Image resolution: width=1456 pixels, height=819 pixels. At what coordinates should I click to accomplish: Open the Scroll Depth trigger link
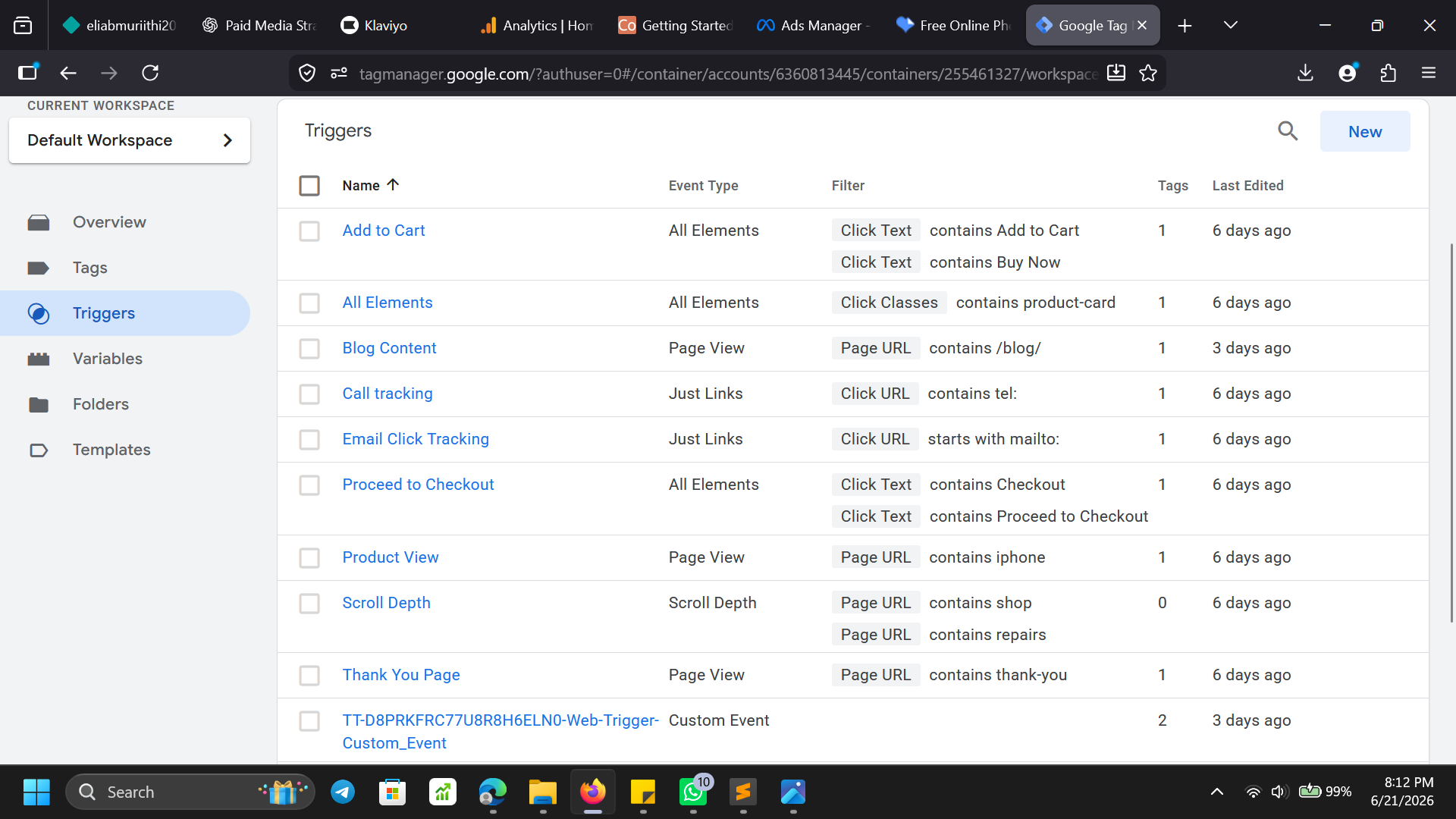pyautogui.click(x=386, y=603)
